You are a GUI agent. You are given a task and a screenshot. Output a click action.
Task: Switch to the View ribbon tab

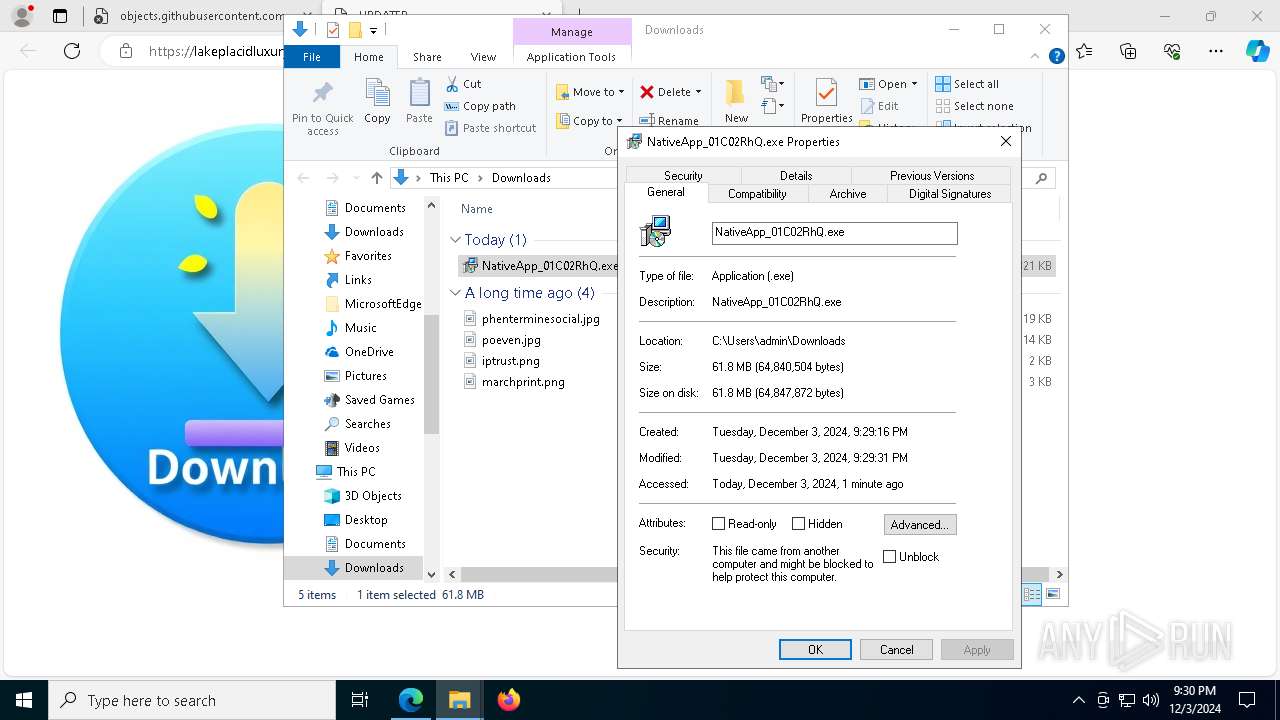pyautogui.click(x=483, y=57)
